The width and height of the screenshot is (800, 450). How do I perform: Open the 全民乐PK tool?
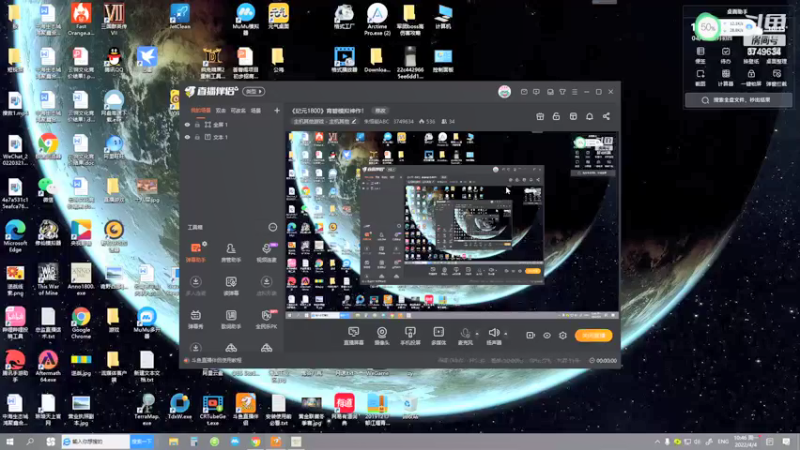(266, 319)
